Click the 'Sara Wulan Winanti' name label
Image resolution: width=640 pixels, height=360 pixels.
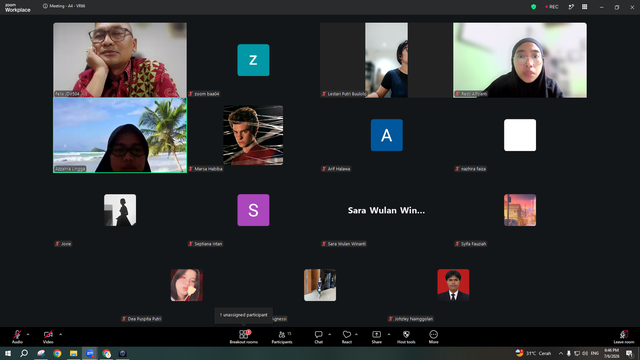(347, 244)
